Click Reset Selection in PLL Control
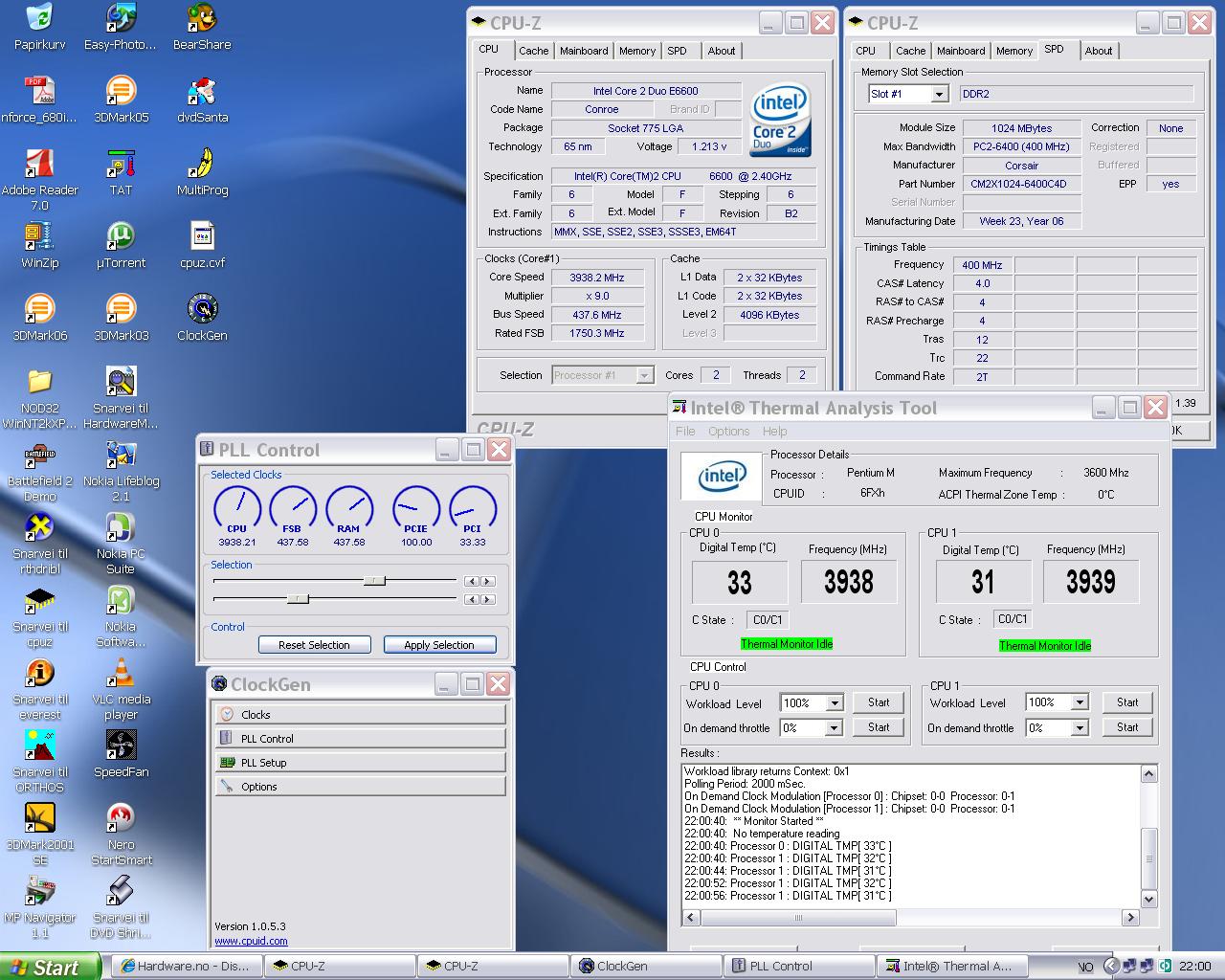The height and width of the screenshot is (980, 1225). pos(314,645)
